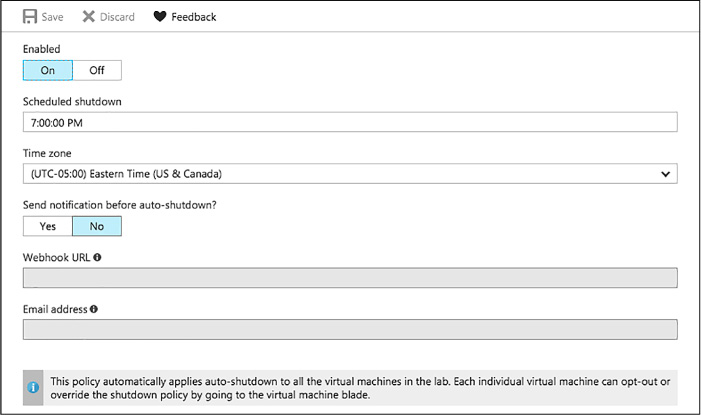Click the Scheduled shutdown label
This screenshot has height=415, width=701.
pos(72,102)
